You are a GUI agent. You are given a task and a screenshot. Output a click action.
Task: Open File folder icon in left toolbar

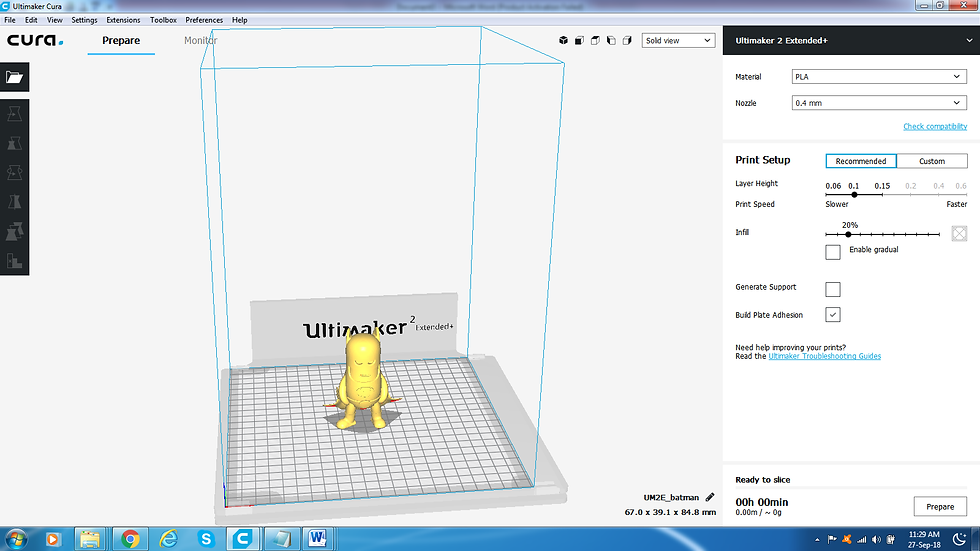pyautogui.click(x=14, y=77)
